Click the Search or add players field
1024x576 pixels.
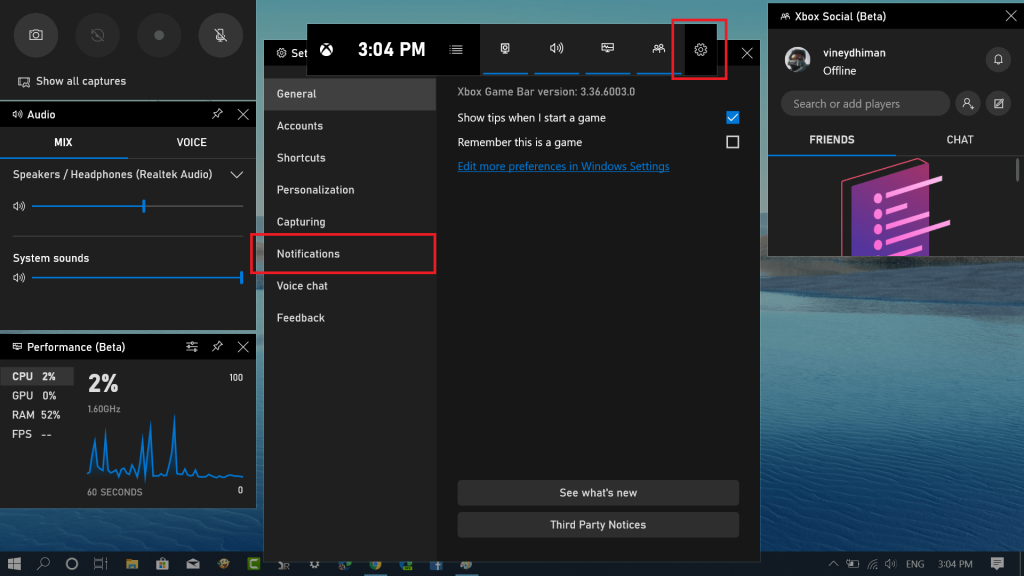[865, 104]
